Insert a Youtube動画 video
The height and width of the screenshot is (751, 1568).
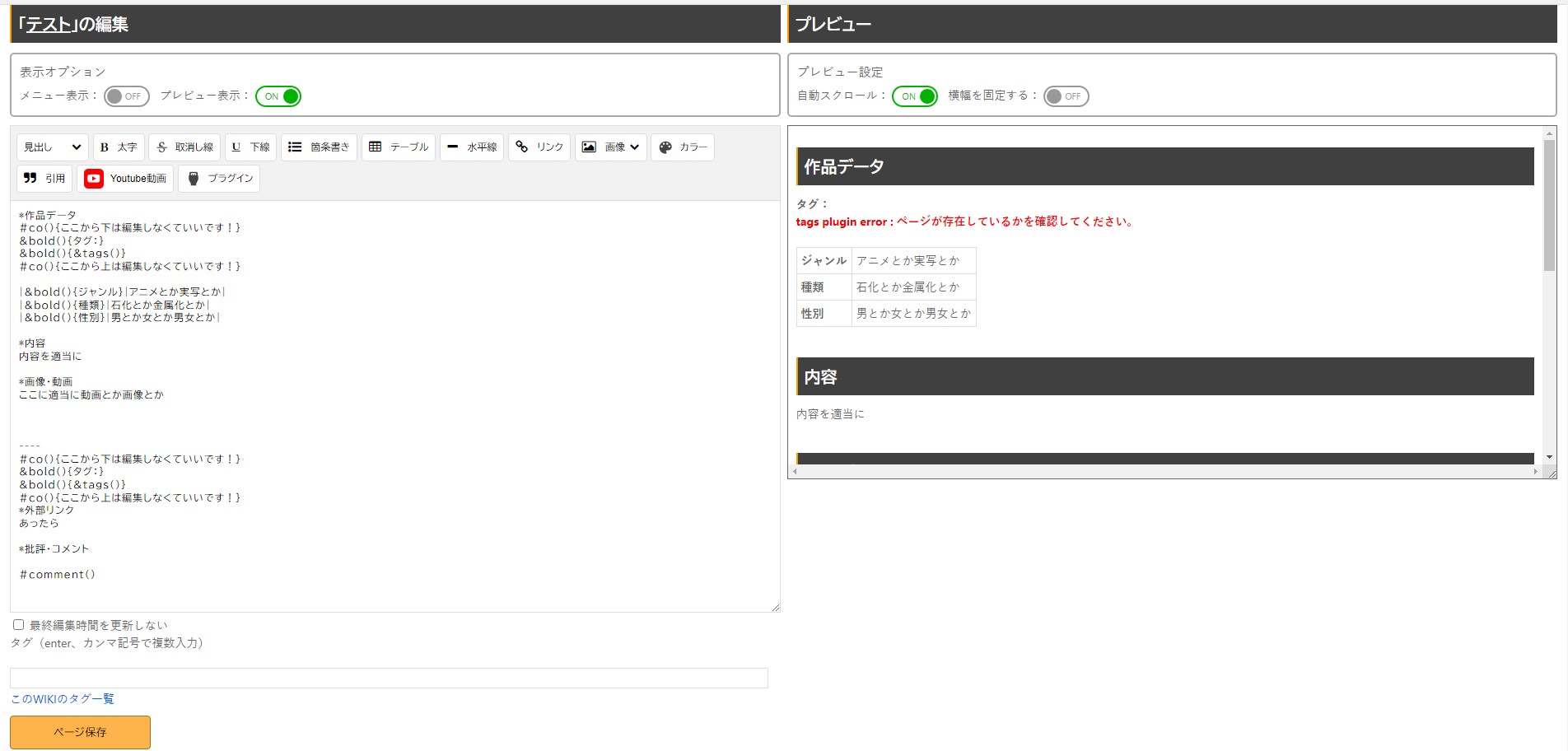pyautogui.click(x=125, y=179)
